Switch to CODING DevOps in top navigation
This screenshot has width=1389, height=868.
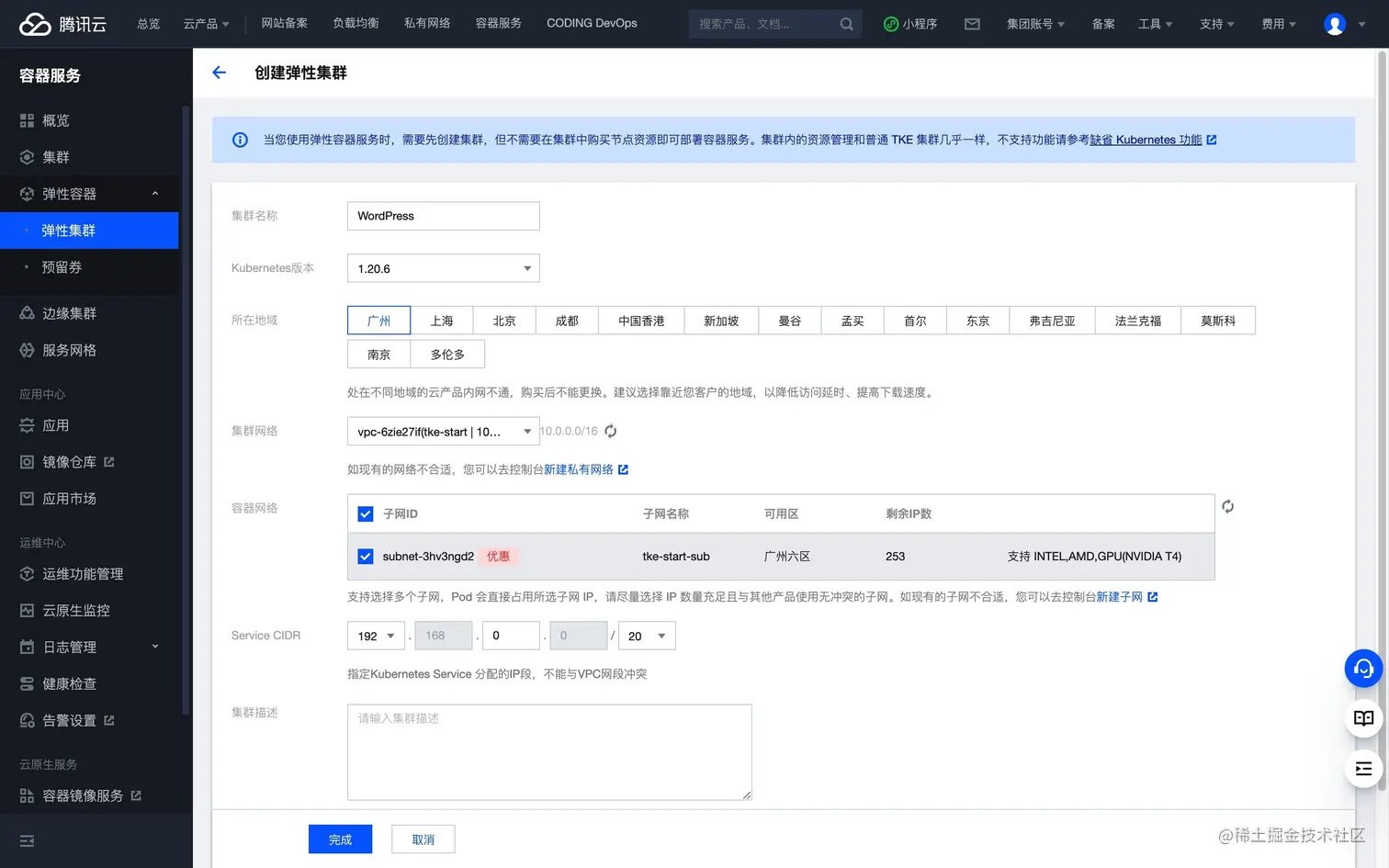point(591,24)
